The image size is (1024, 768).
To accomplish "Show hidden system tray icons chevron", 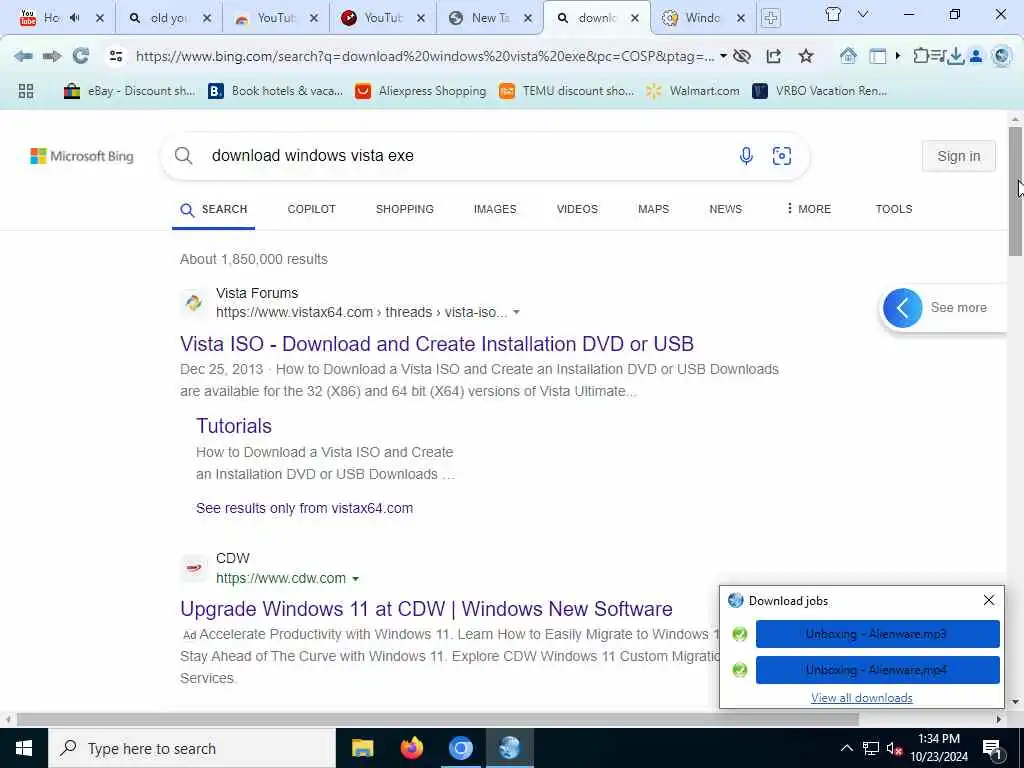I will pyautogui.click(x=846, y=748).
